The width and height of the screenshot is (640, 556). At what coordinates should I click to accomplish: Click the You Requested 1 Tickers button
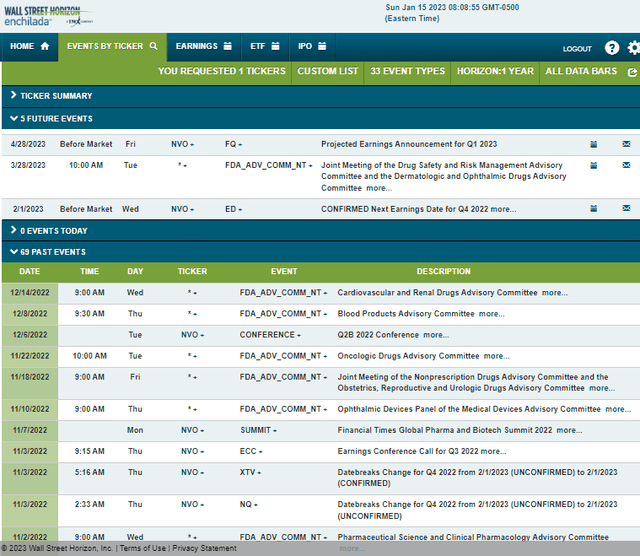[222, 71]
